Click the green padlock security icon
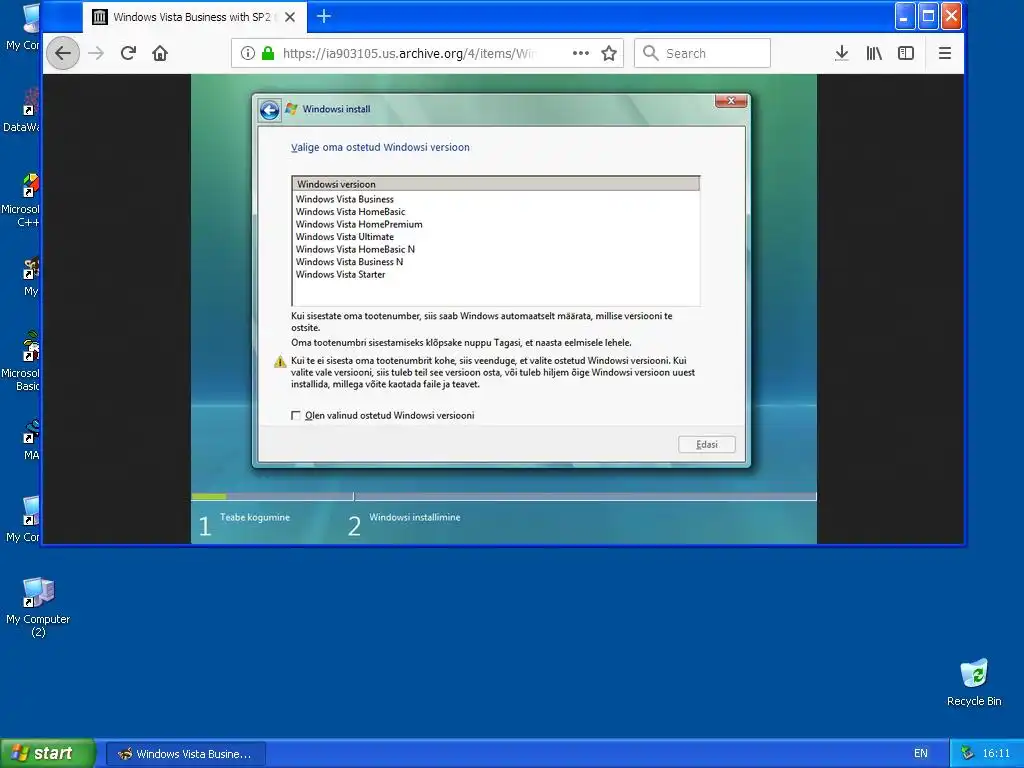The image size is (1024, 768). 268,53
